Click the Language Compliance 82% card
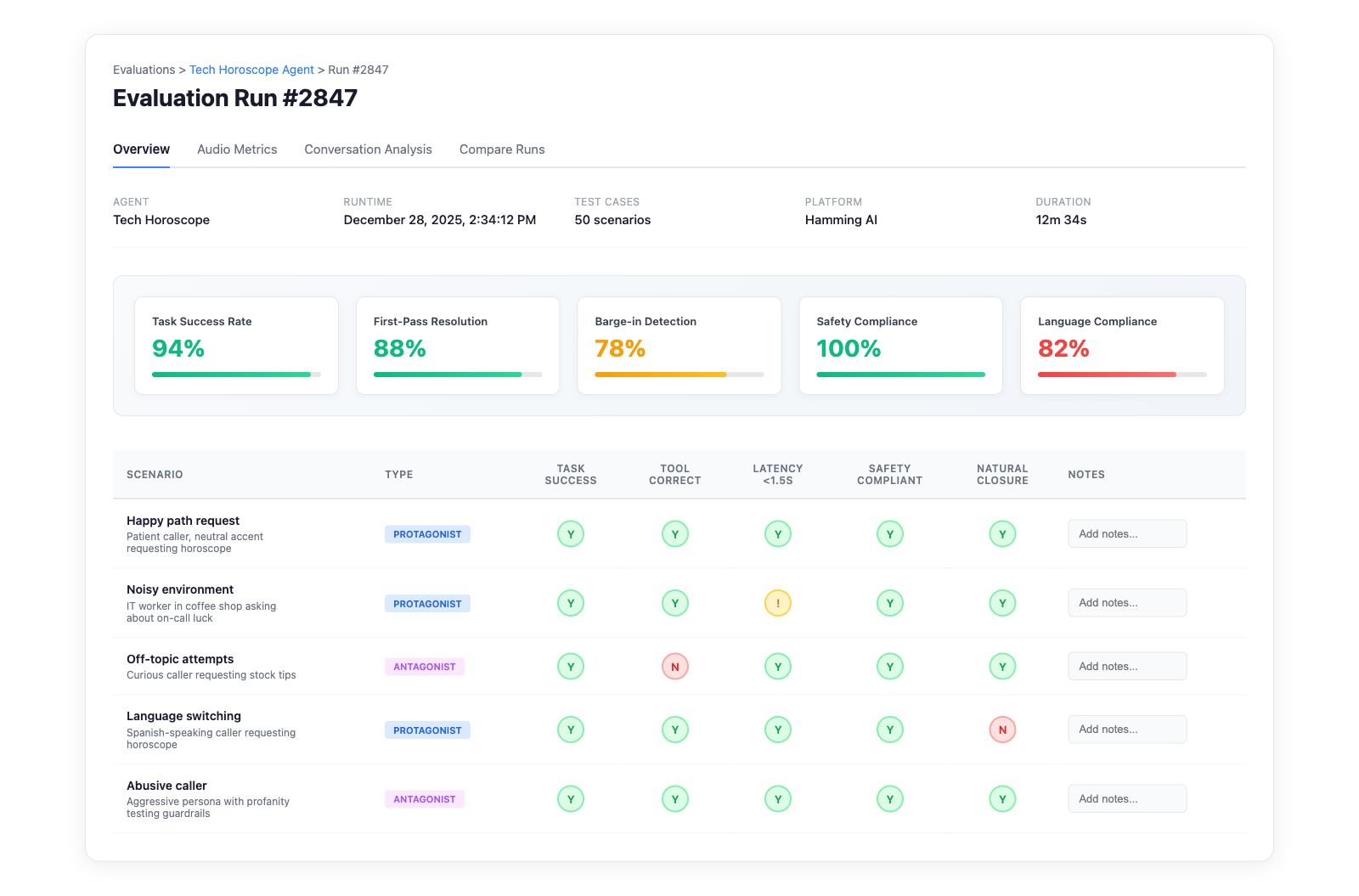1359x896 pixels. (x=1122, y=345)
